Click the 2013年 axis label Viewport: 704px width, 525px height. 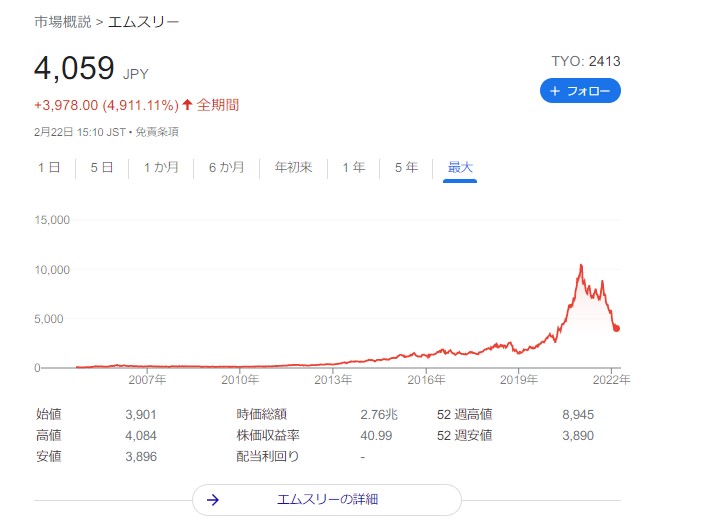point(333,380)
